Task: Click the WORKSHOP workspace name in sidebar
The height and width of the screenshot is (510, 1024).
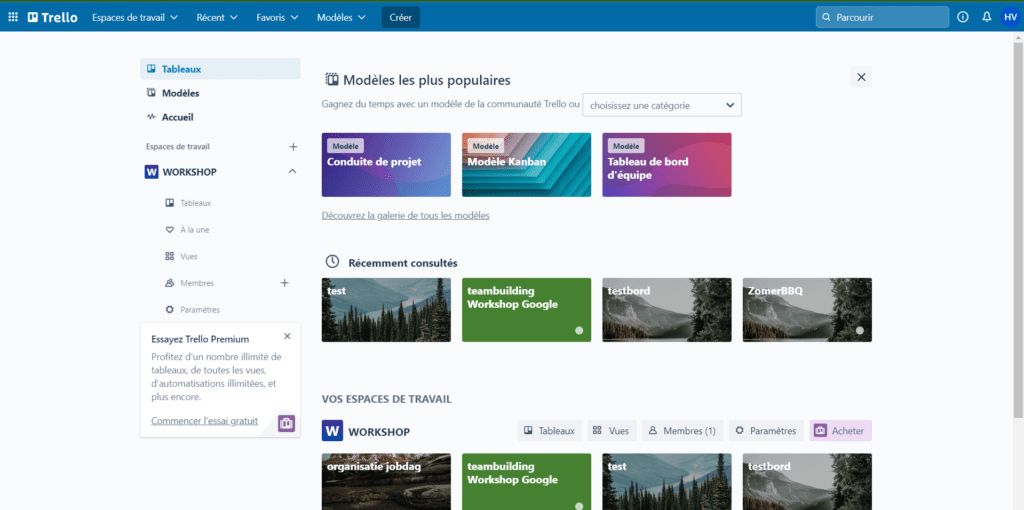Action: pyautogui.click(x=189, y=172)
